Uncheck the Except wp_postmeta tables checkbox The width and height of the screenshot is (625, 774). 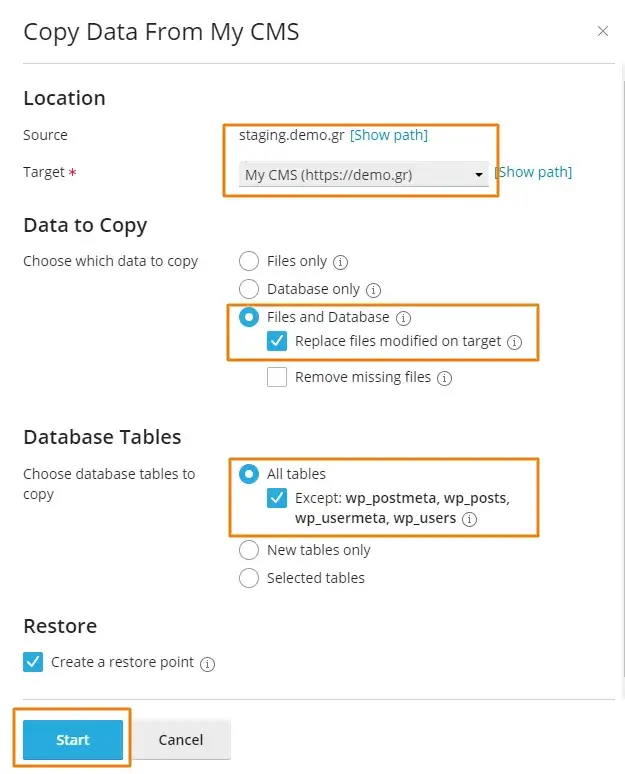[x=277, y=498]
